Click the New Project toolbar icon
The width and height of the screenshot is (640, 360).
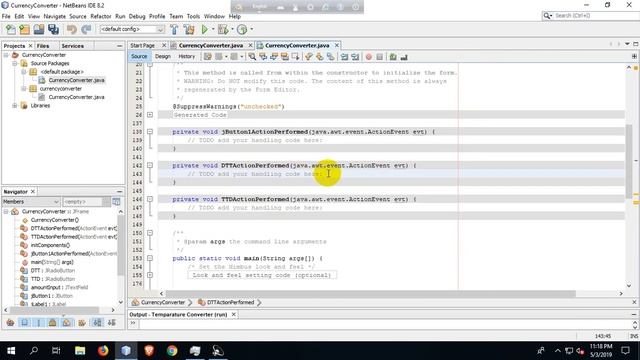click(24, 29)
